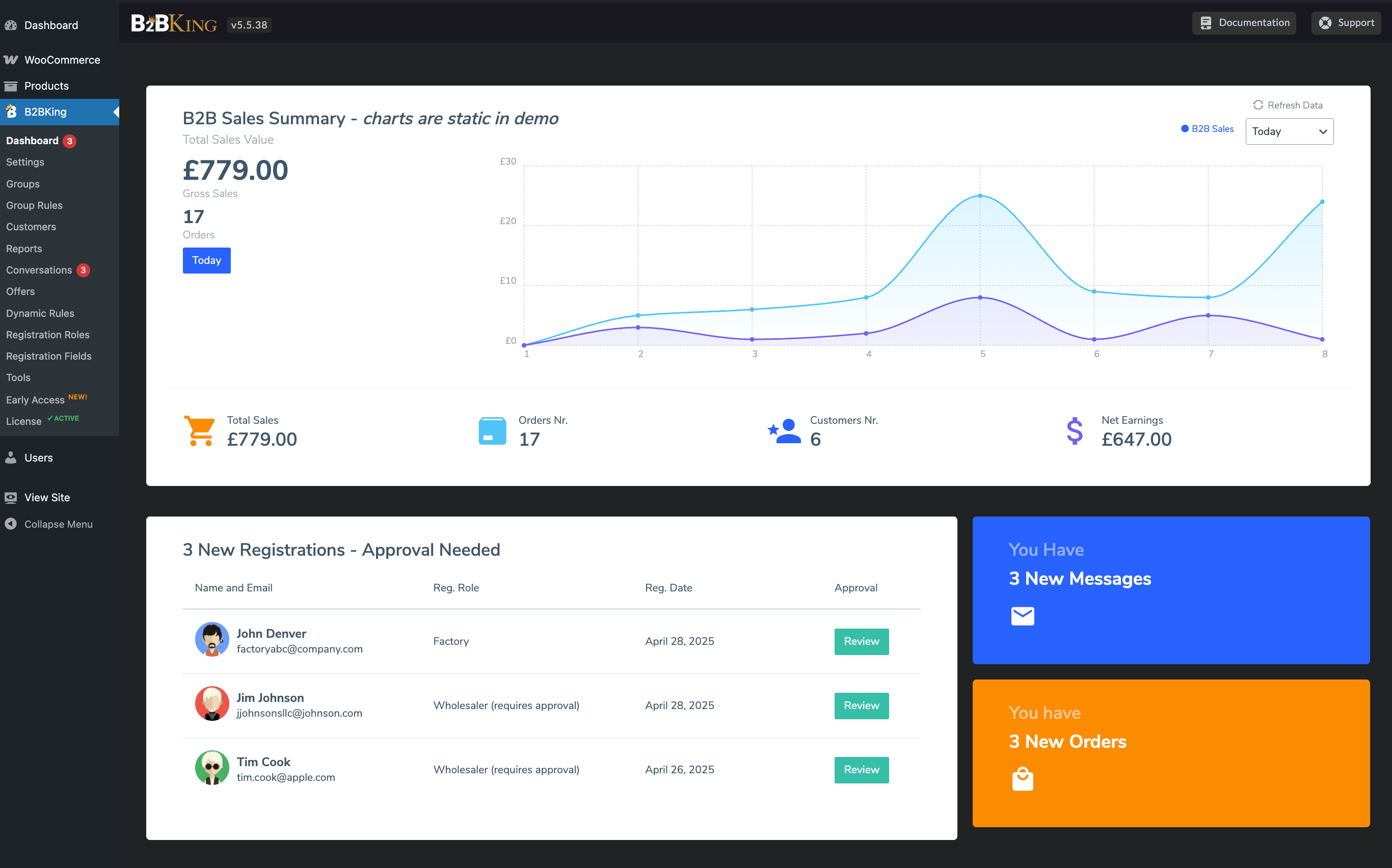Click the chart peak point at 5

[x=980, y=196]
